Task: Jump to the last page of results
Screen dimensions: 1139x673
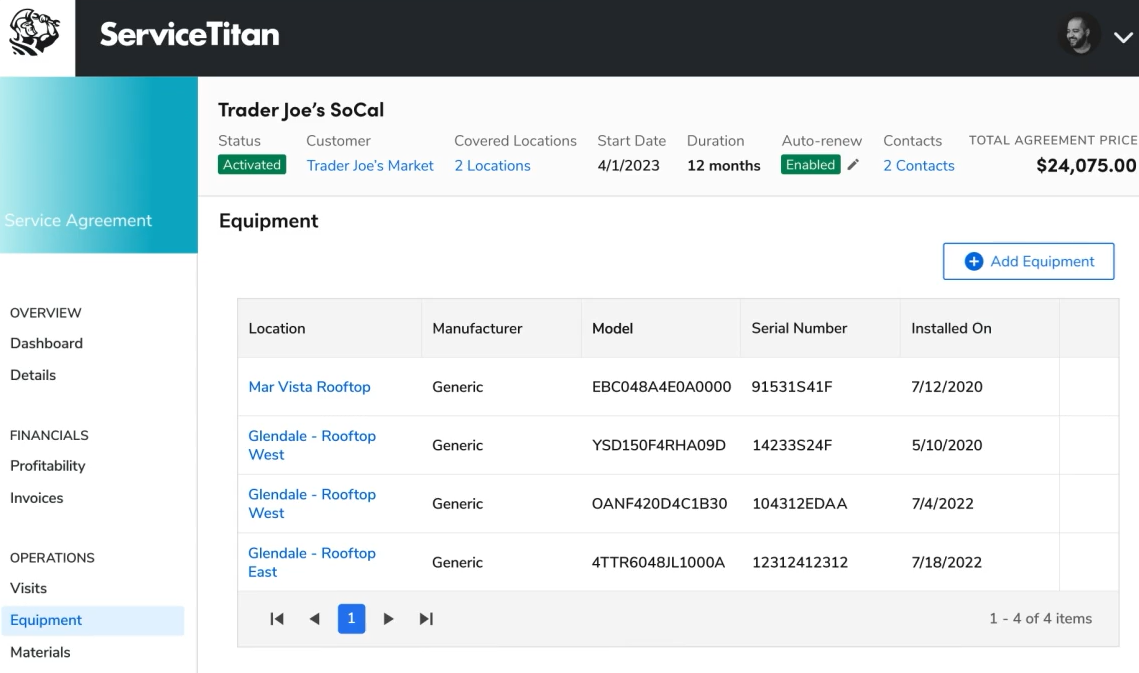Action: 426,619
